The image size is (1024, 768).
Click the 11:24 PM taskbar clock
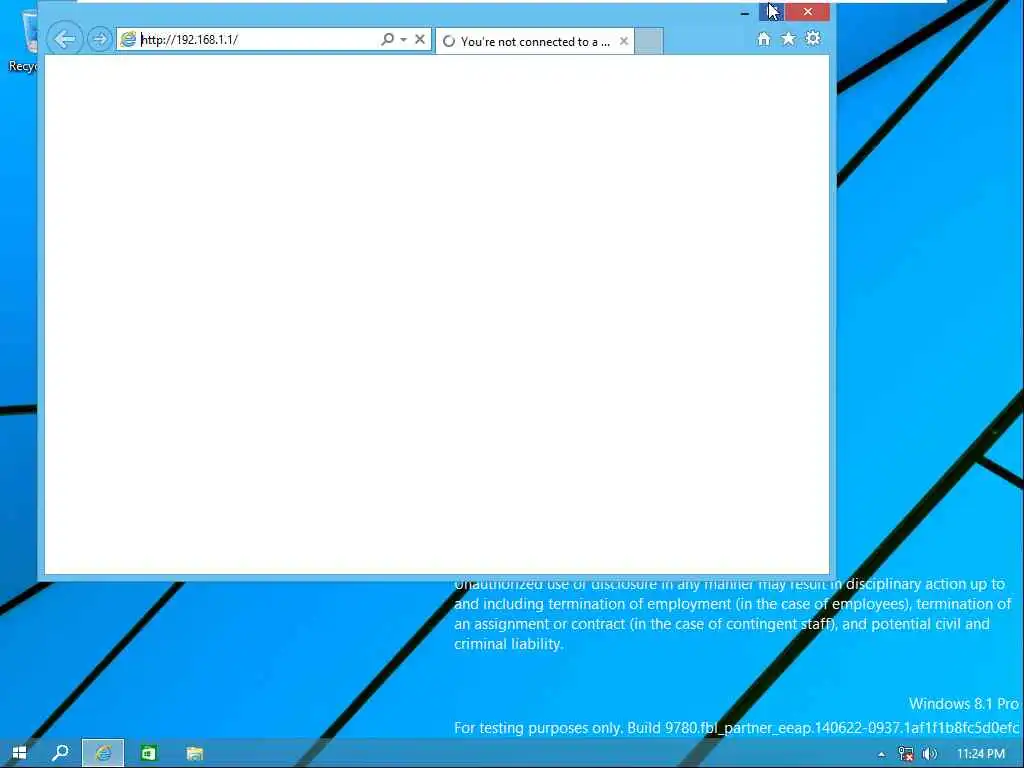980,754
